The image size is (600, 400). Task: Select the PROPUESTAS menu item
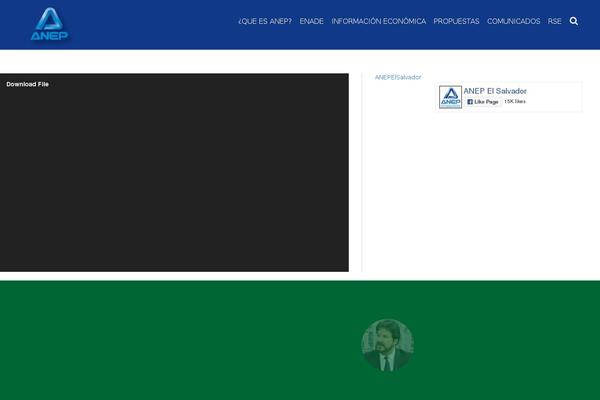pos(456,21)
